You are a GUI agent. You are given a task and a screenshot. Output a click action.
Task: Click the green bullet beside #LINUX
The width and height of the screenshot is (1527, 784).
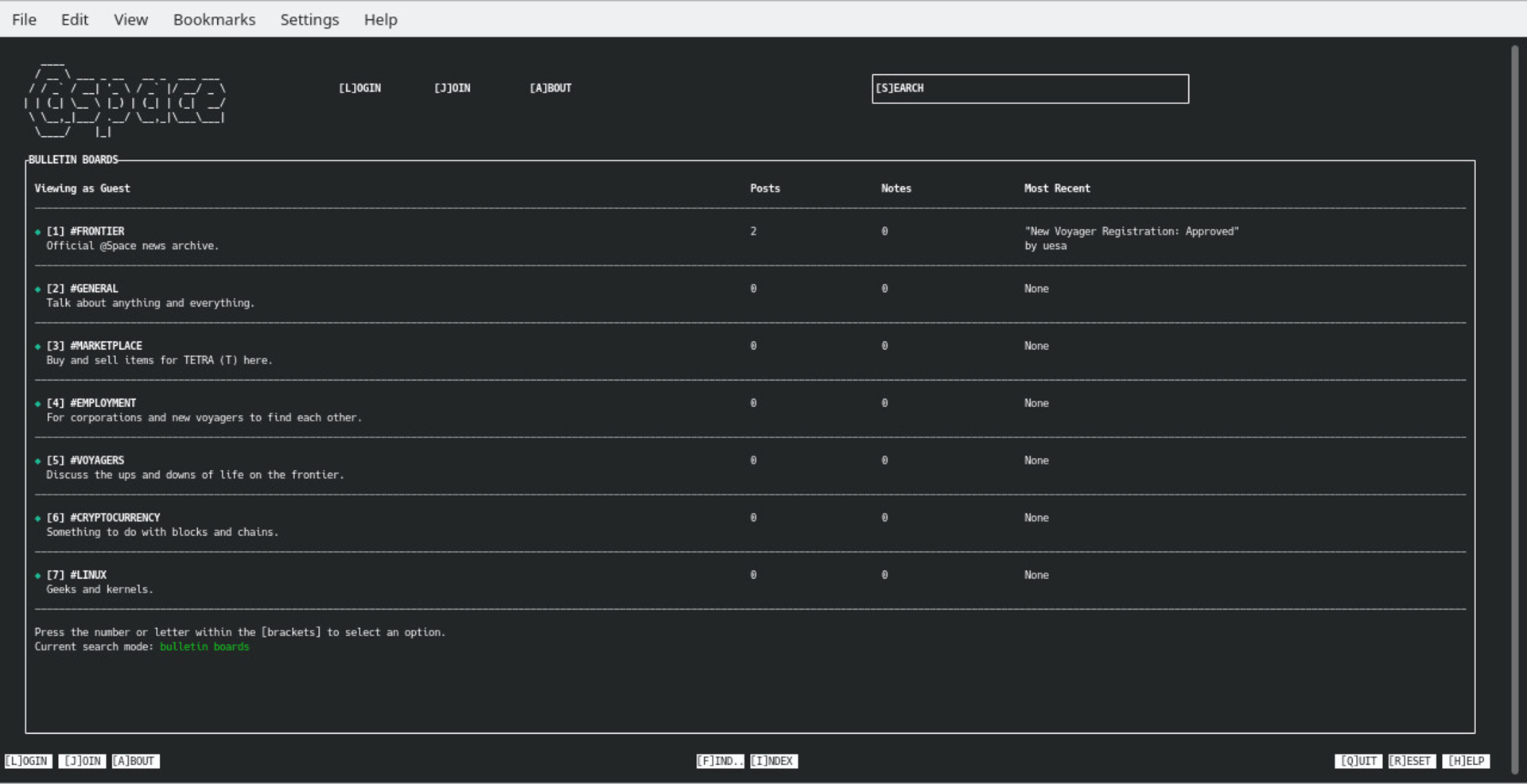[x=37, y=576]
